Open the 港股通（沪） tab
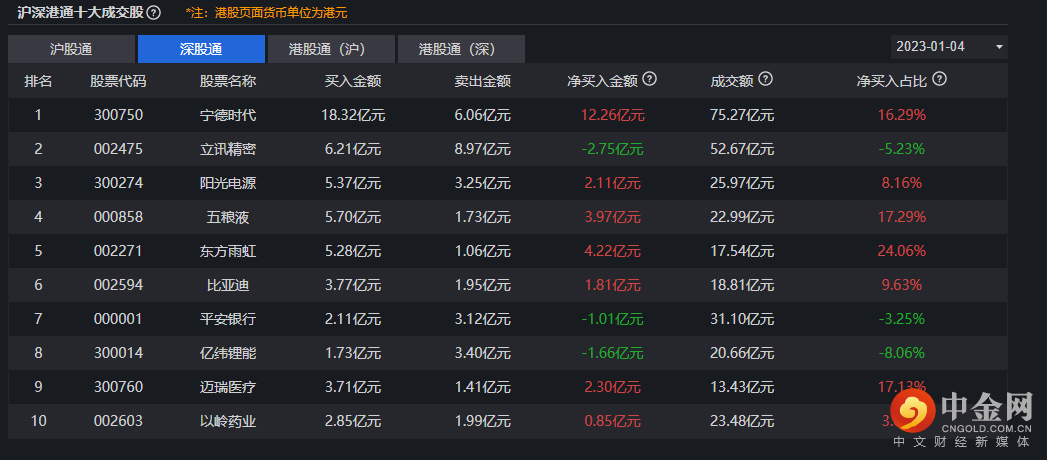Image resolution: width=1047 pixels, height=460 pixels. pos(331,49)
